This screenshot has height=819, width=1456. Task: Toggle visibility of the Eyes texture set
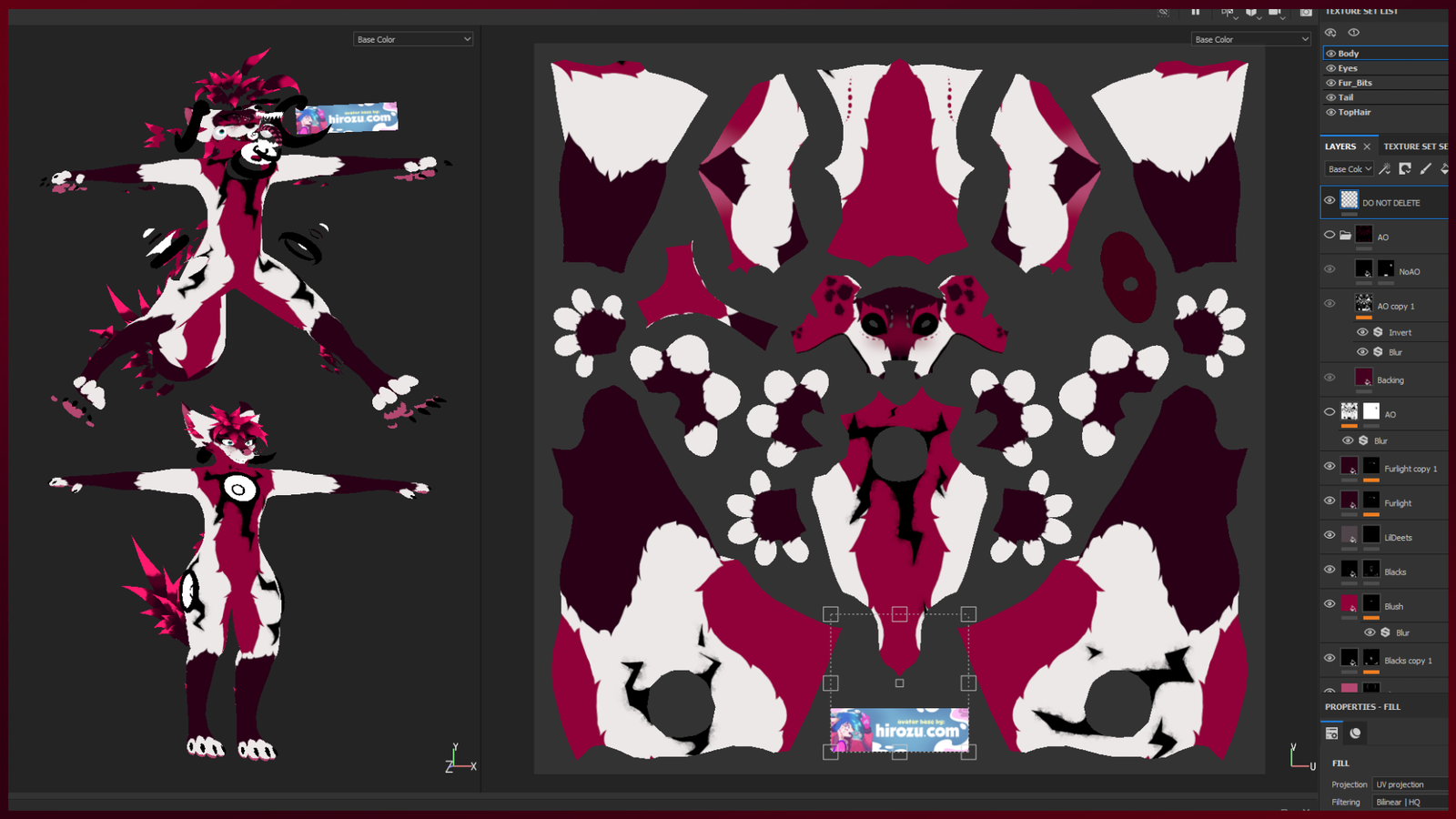point(1330,68)
